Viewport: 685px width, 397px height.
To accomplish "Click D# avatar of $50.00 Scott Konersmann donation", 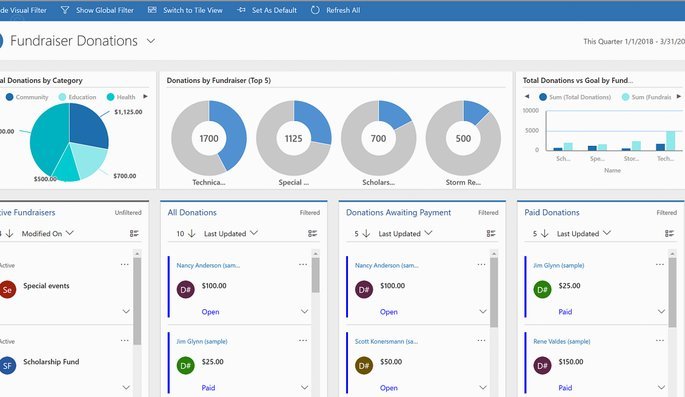I will pyautogui.click(x=364, y=366).
